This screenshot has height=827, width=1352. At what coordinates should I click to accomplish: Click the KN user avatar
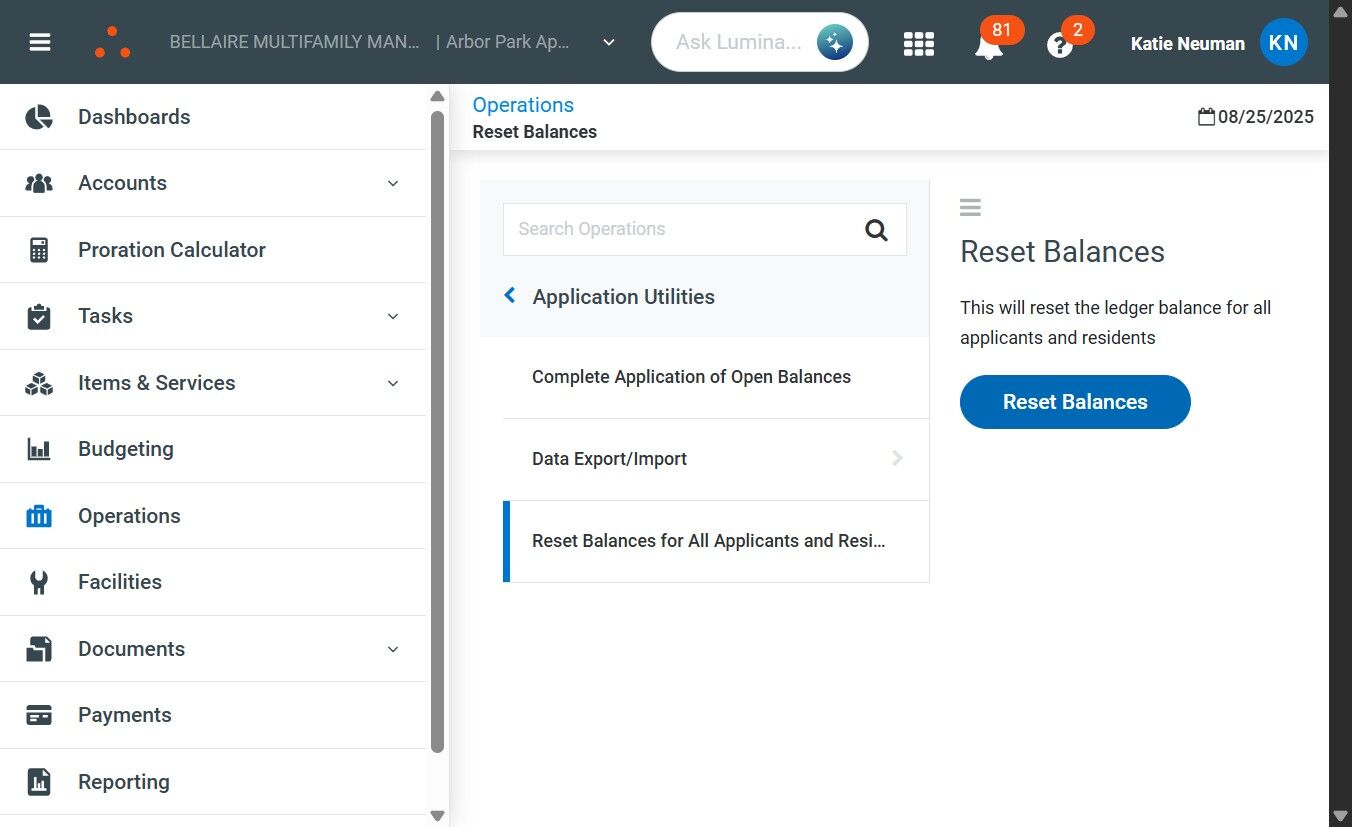point(1283,42)
